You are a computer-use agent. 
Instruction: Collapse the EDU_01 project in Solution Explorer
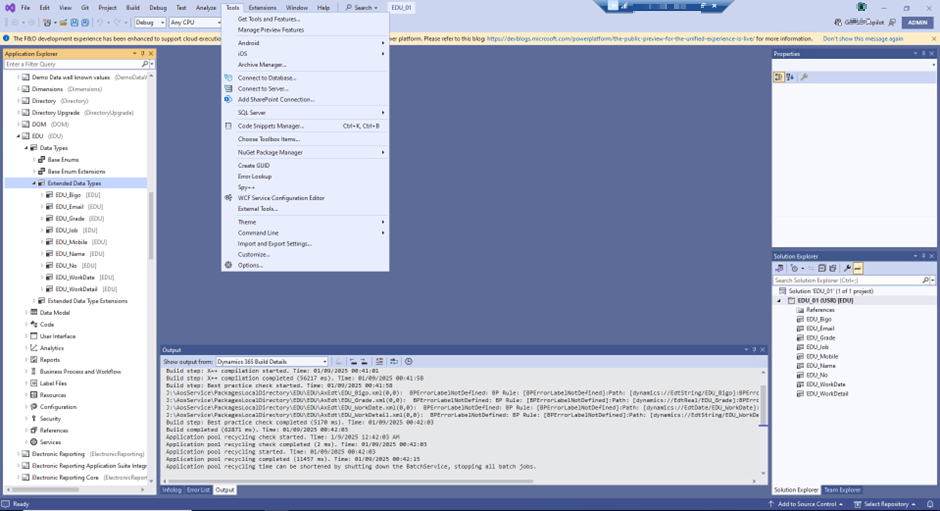pos(779,300)
